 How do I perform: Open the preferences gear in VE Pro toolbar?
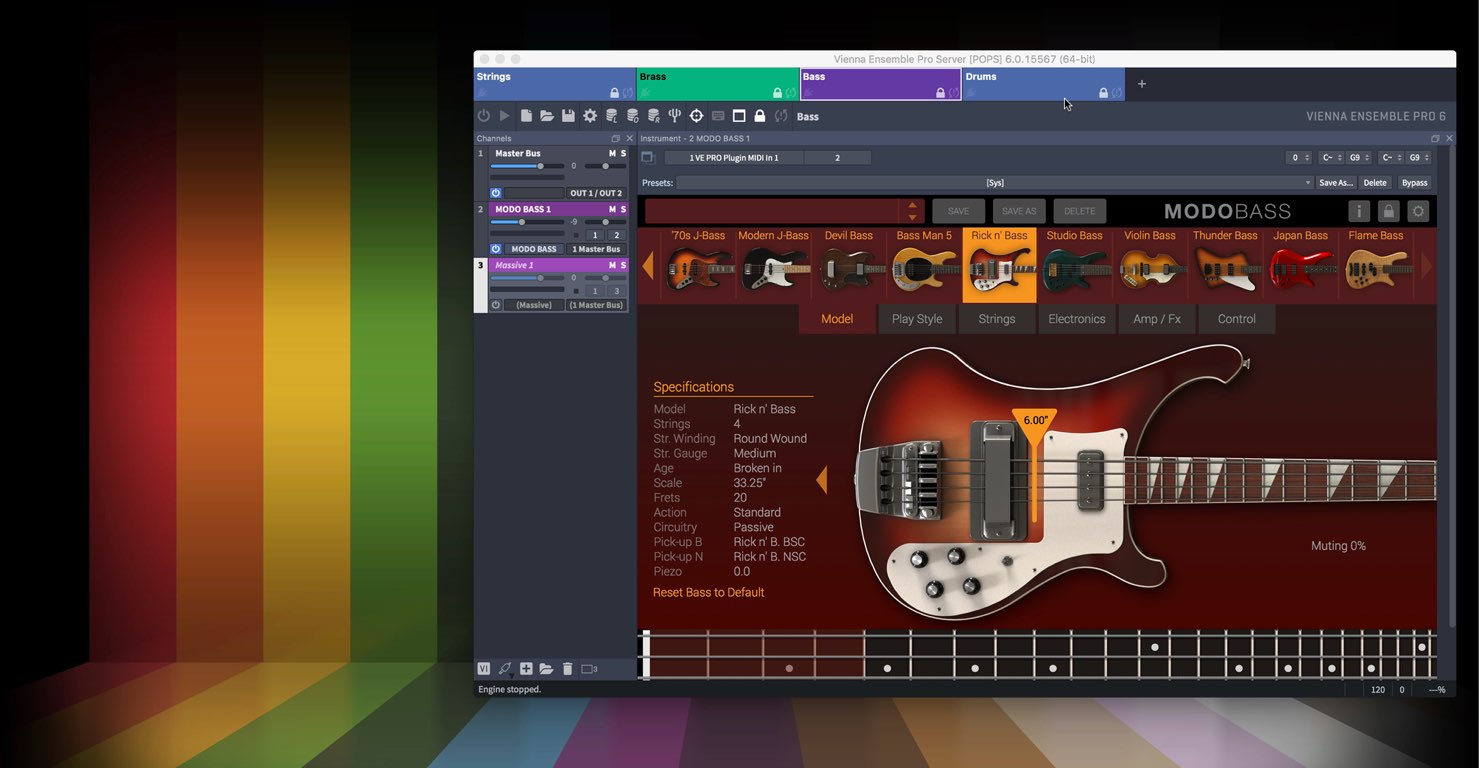(590, 116)
